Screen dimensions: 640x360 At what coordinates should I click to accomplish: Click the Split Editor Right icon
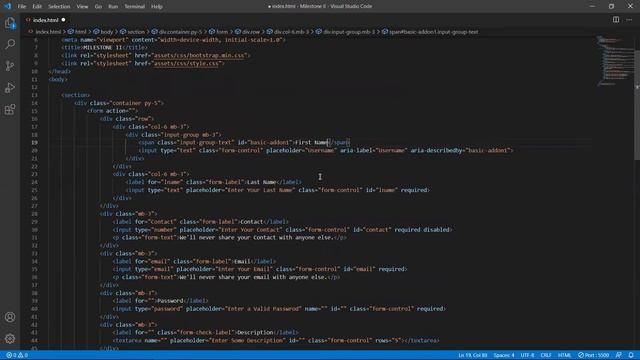tap(616, 20)
